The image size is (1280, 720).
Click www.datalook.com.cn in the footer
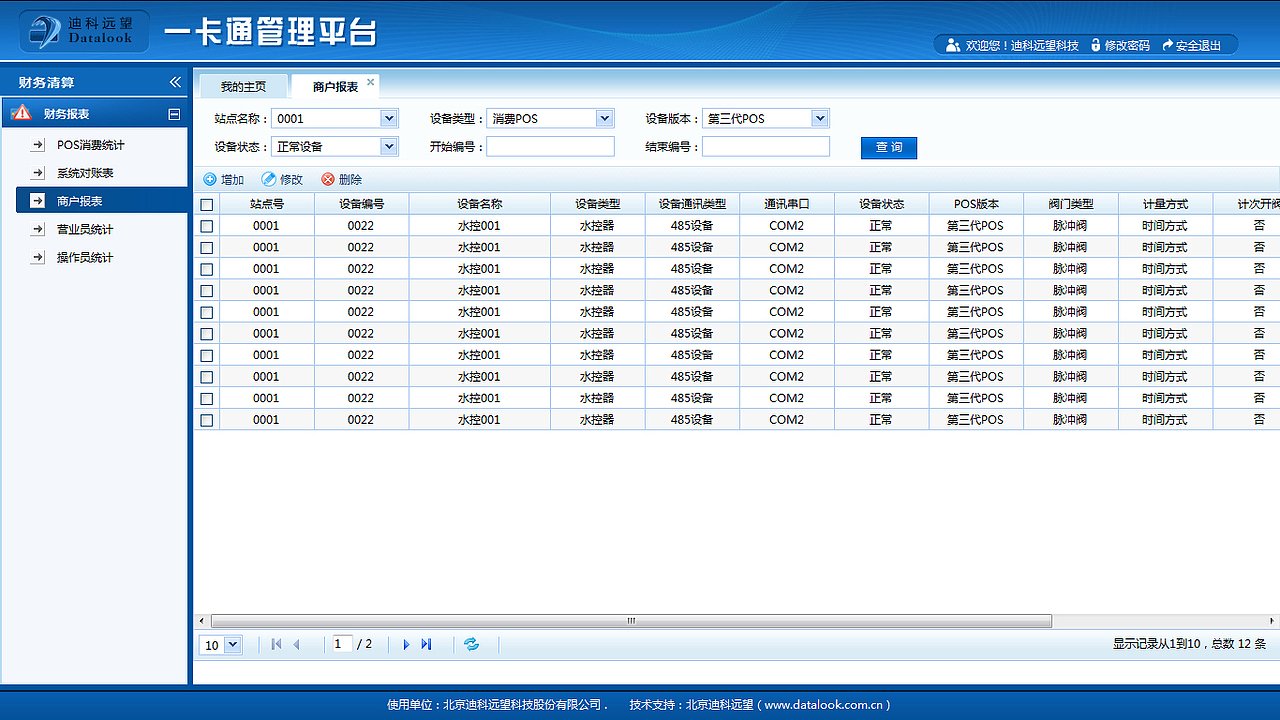click(826, 705)
